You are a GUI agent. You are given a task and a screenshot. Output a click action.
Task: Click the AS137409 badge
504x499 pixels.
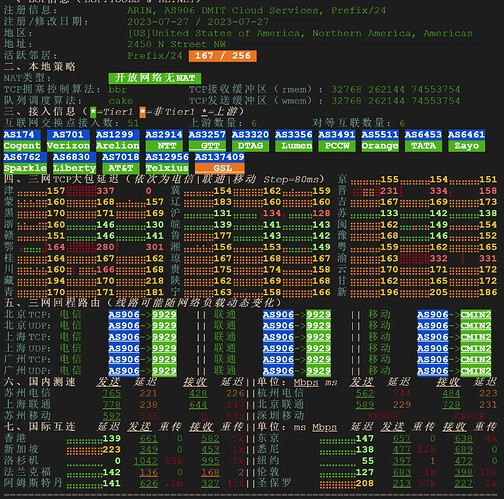point(220,157)
